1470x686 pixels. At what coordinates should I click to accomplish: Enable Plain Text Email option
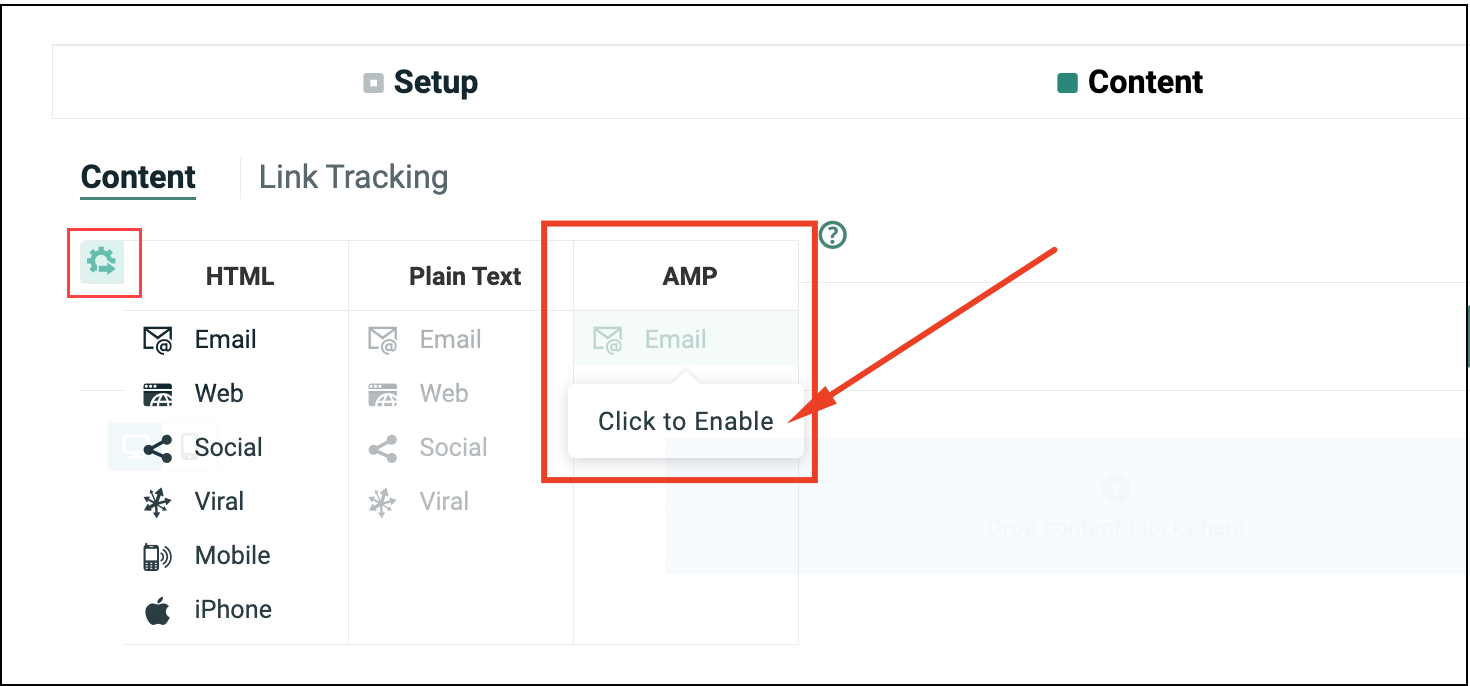point(449,340)
